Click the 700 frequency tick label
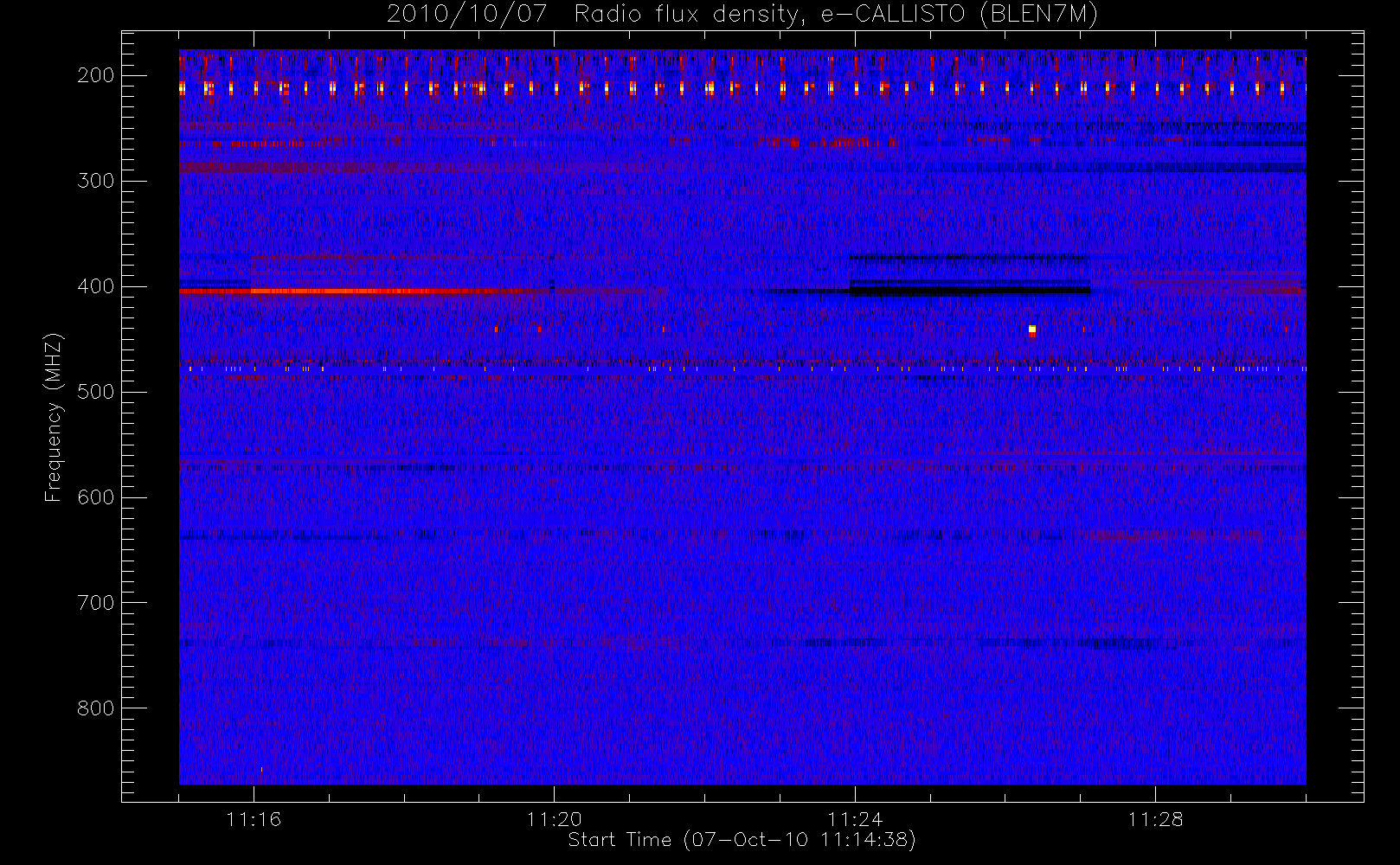The height and width of the screenshot is (865, 1400). coord(95,603)
